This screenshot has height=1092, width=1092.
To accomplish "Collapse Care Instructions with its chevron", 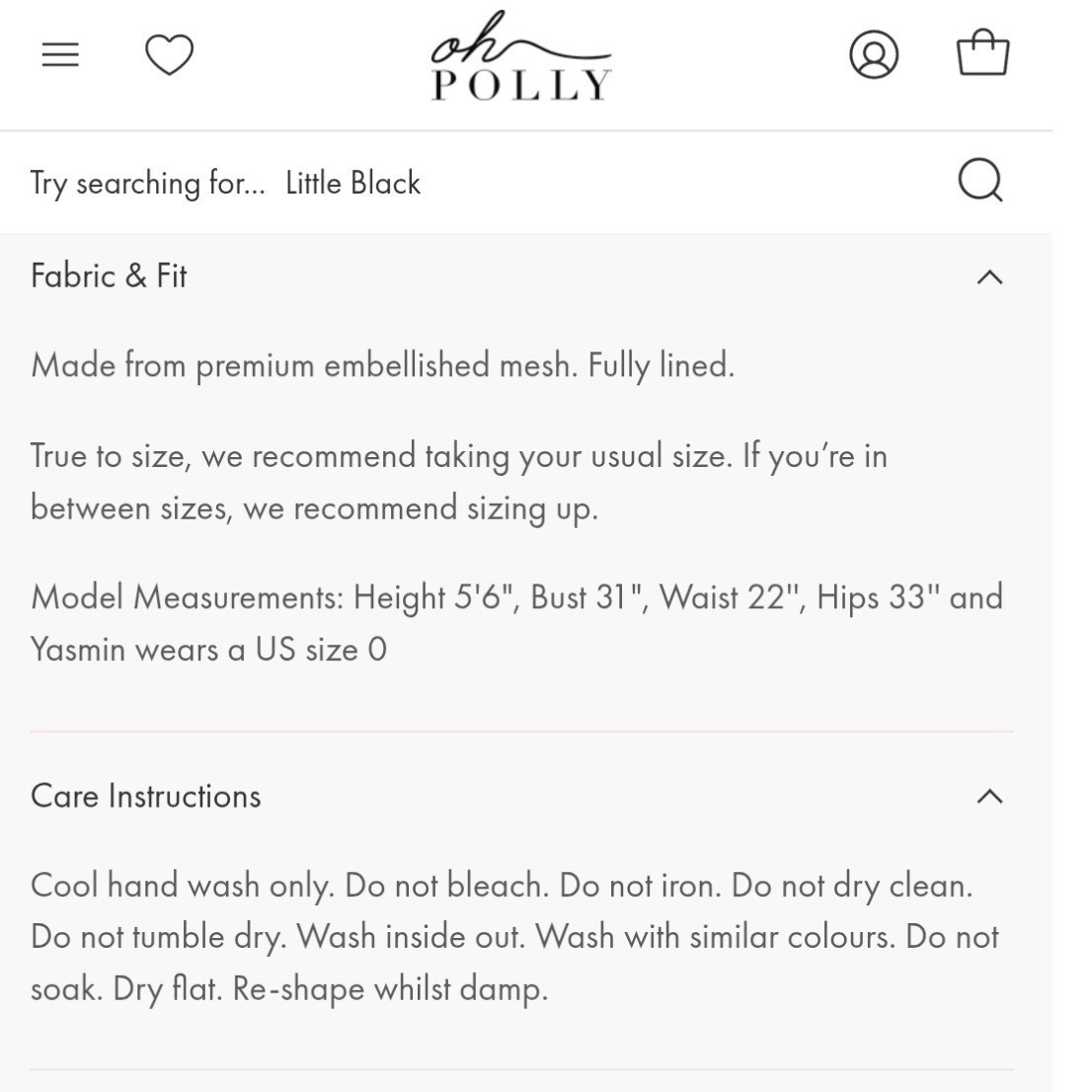I will pos(989,796).
